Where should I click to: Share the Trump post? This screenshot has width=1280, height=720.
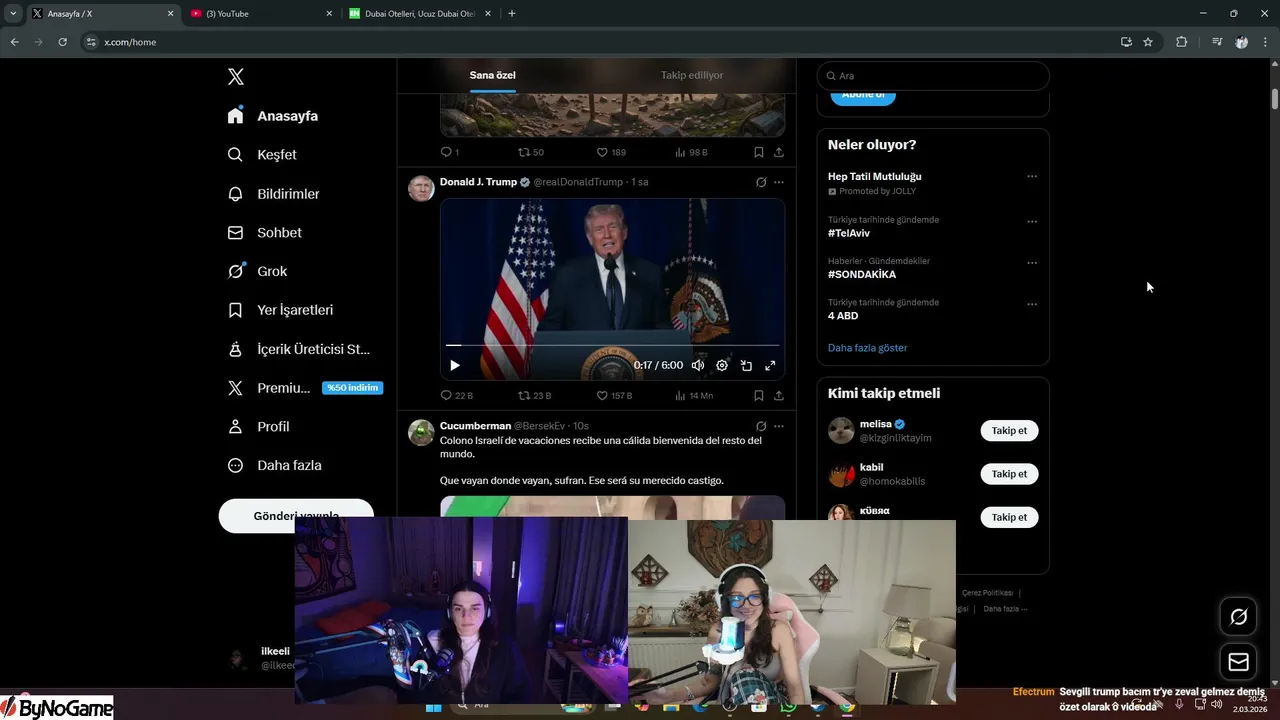click(x=779, y=395)
